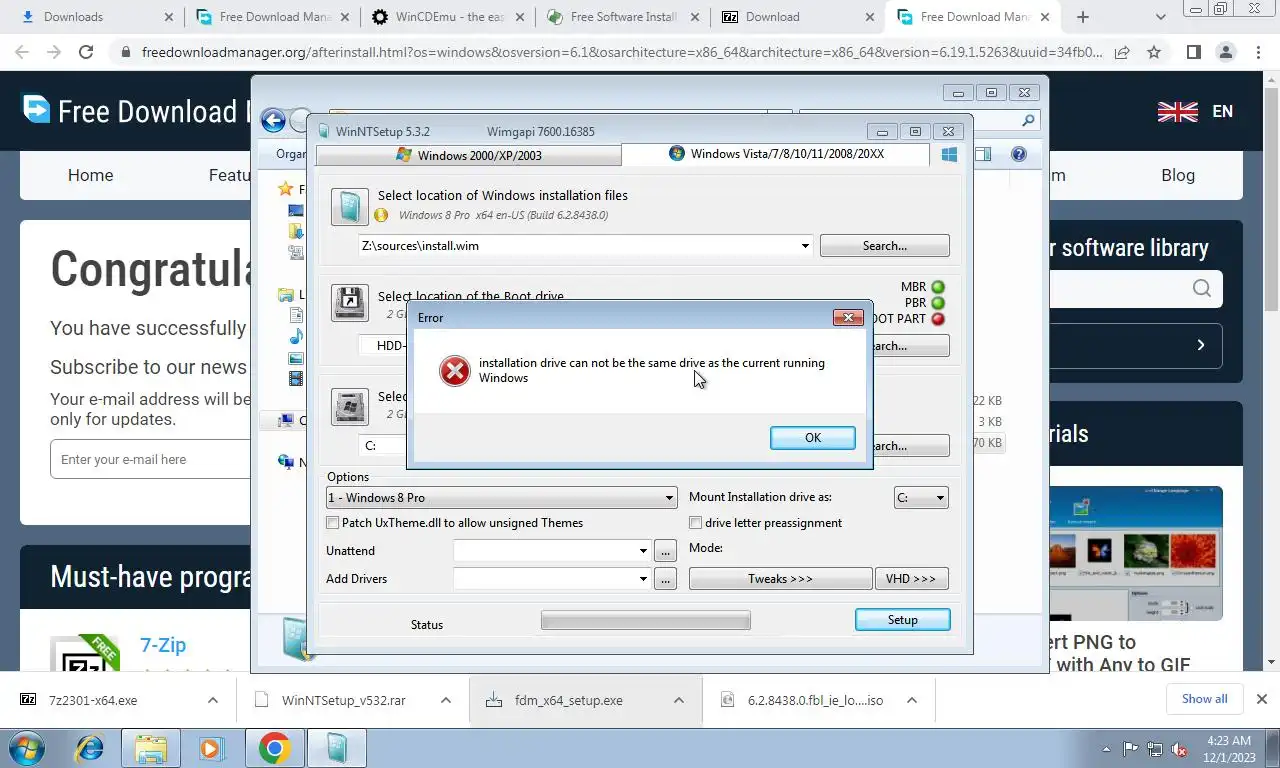Open the Chrome profile avatar icon
This screenshot has width=1280, height=768.
tap(1226, 52)
